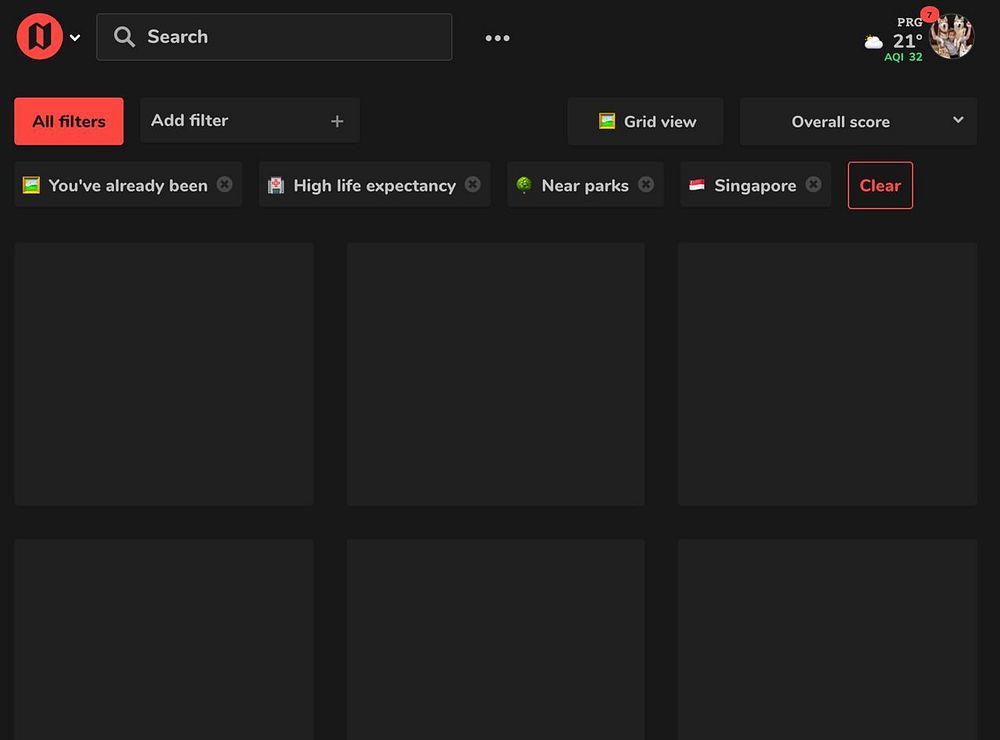This screenshot has height=740, width=1000.
Task: Click the chevron arrow on Overall score
Action: tap(958, 120)
